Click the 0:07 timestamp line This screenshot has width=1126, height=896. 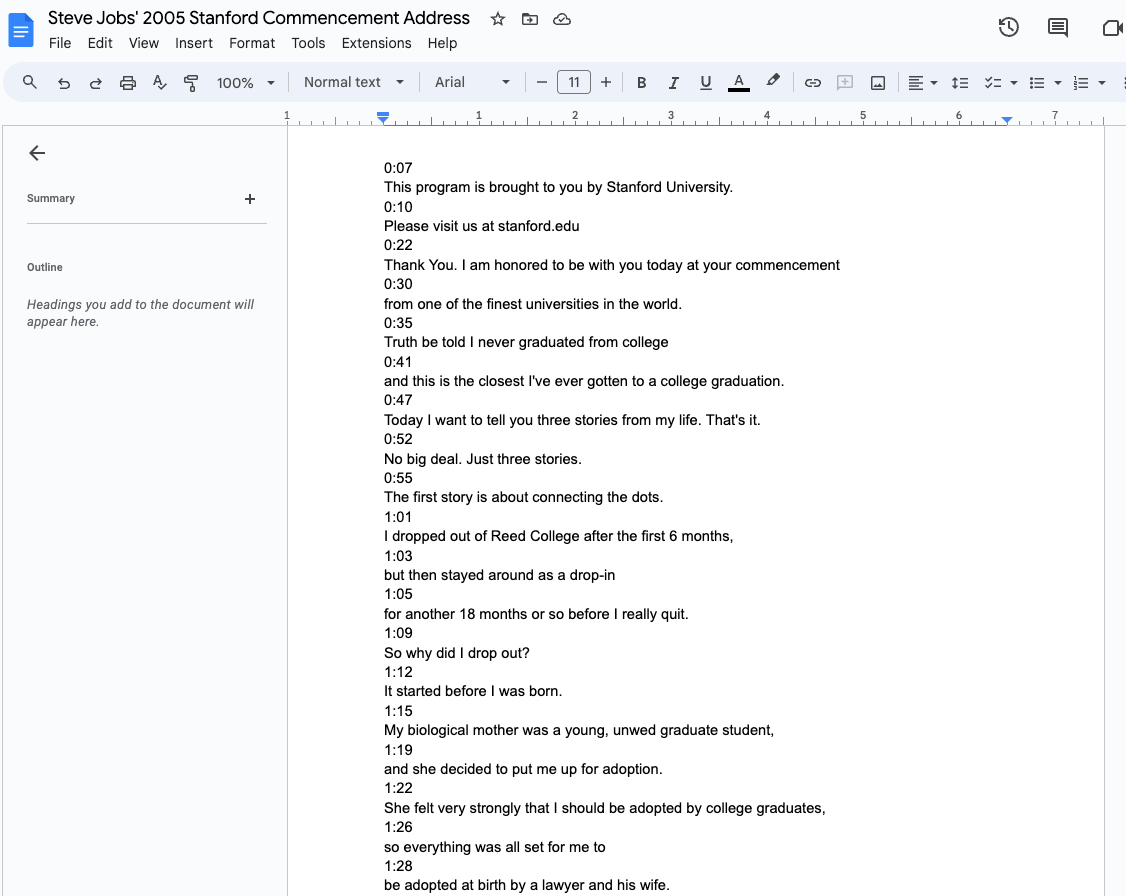click(x=398, y=168)
